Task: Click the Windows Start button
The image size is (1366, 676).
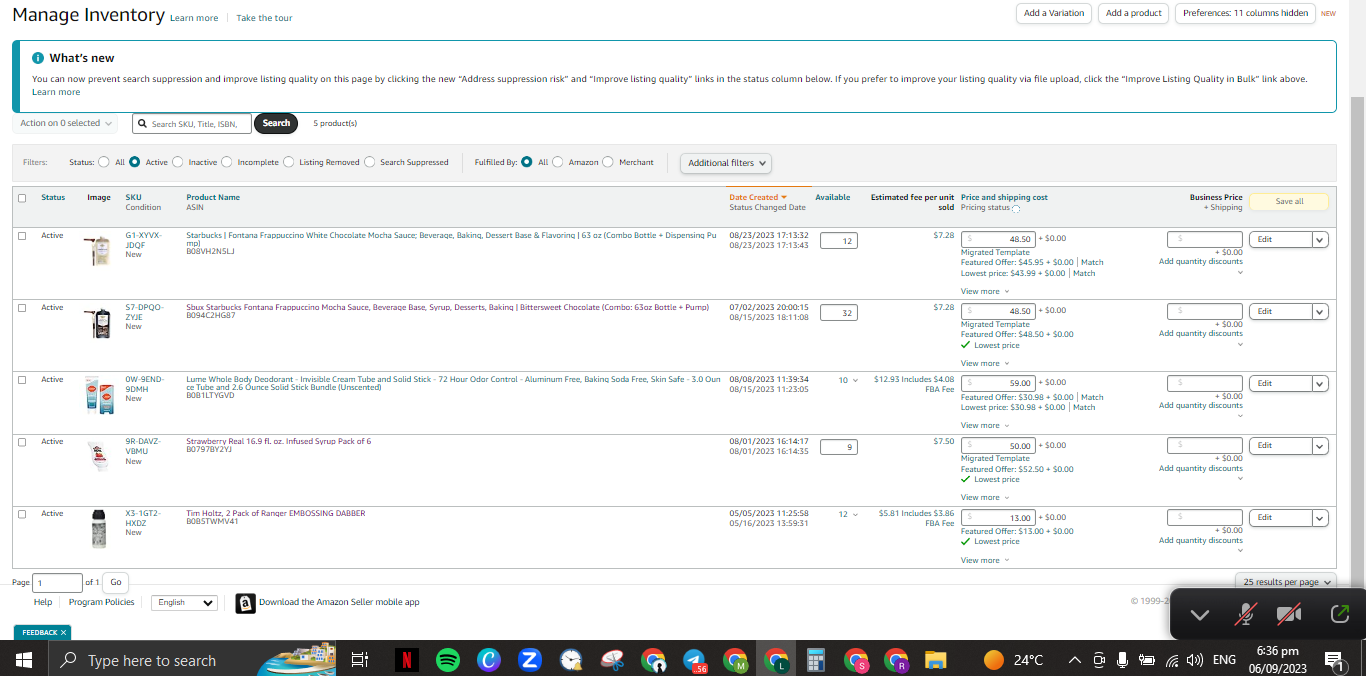Action: (24, 660)
